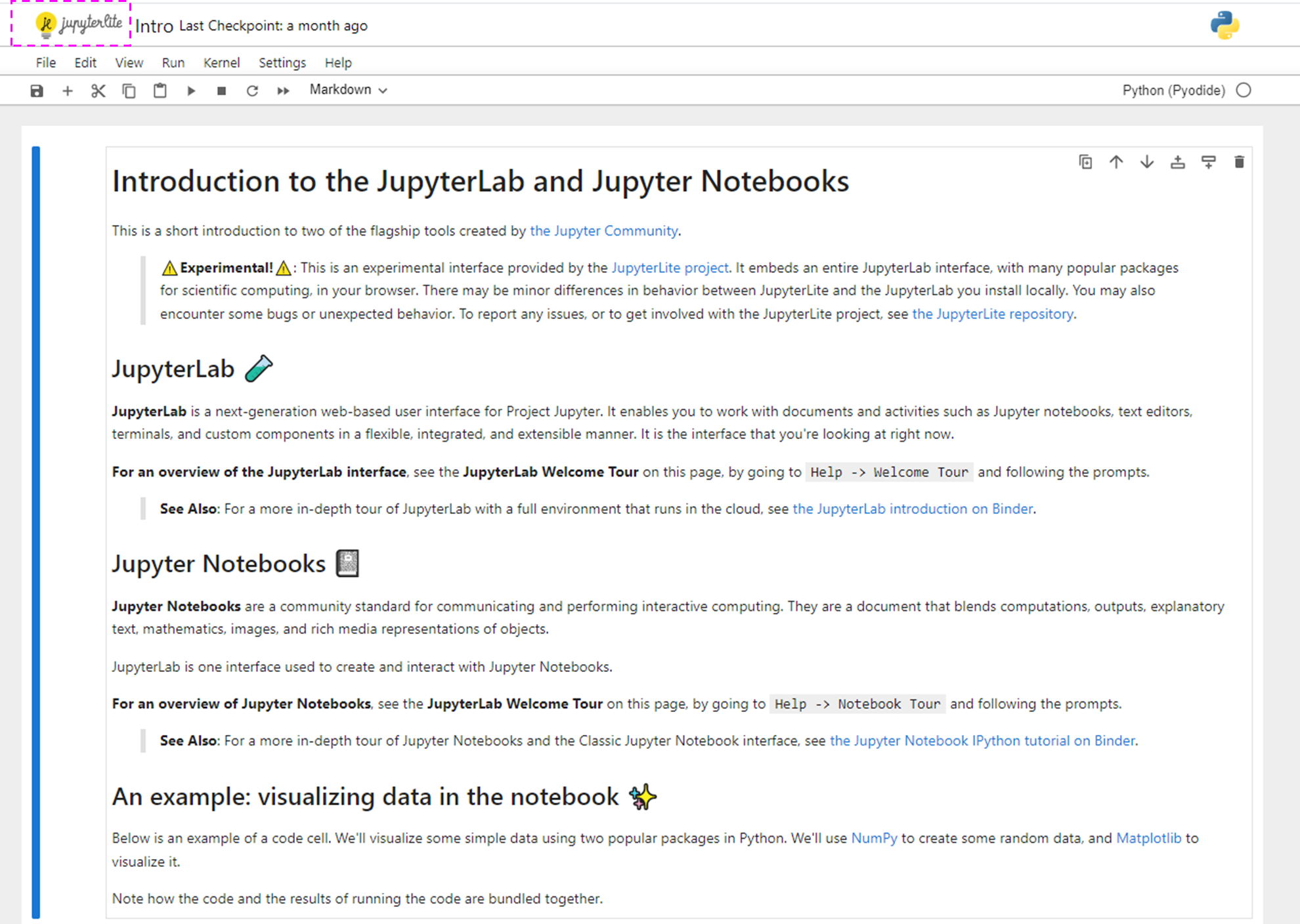Delete this cell with trash icon
This screenshot has width=1300, height=924.
point(1239,162)
